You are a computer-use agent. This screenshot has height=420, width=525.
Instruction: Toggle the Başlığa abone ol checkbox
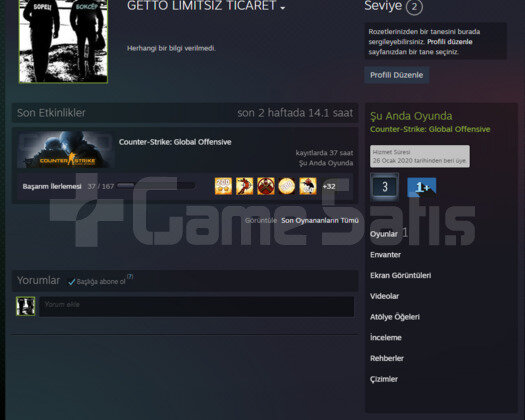click(x=71, y=282)
